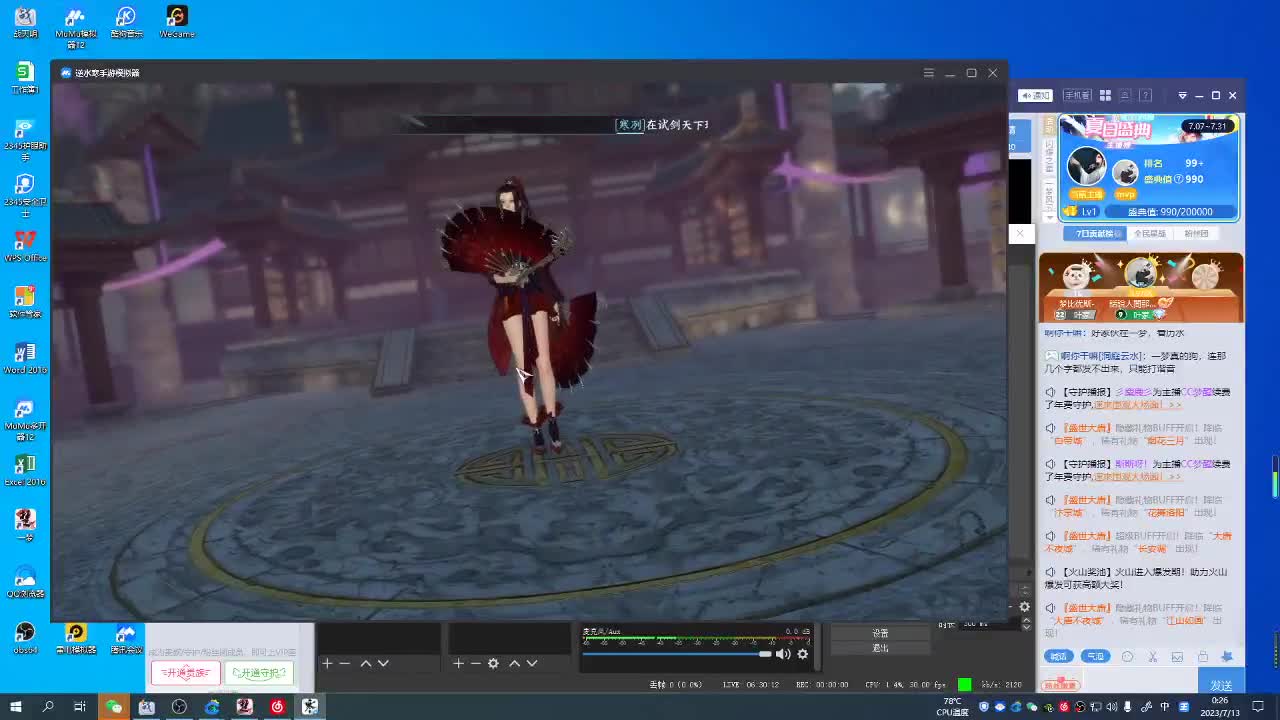Add a new OBS scene with plus
Screen dimensions: 1280x720
click(326, 663)
